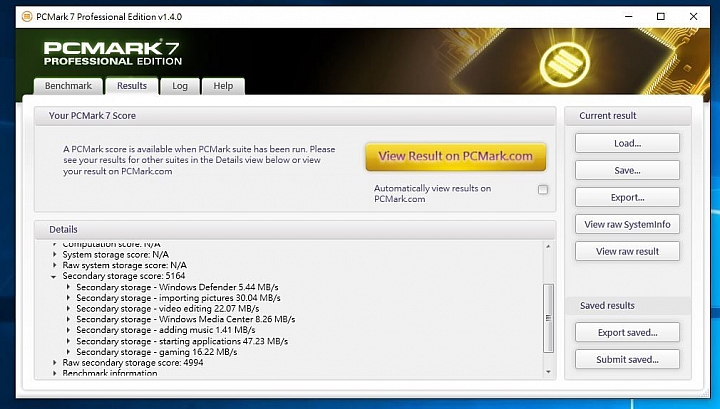Select the Results tab
720x409 pixels.
[132, 86]
